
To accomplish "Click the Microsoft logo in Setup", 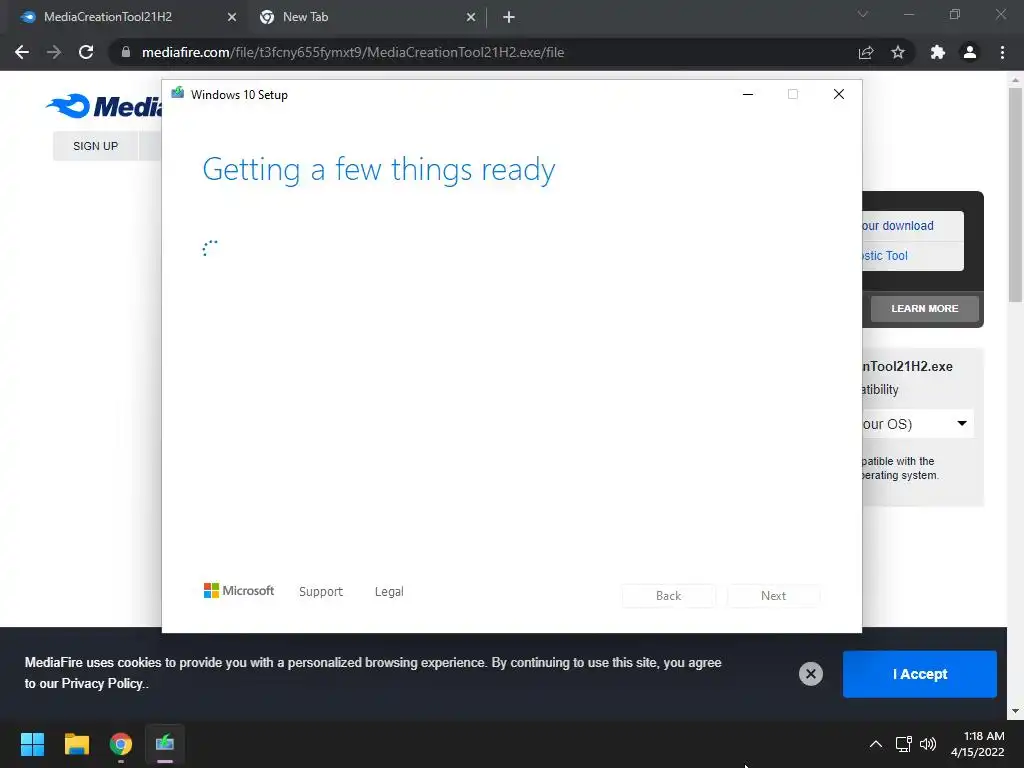I will click(x=239, y=591).
